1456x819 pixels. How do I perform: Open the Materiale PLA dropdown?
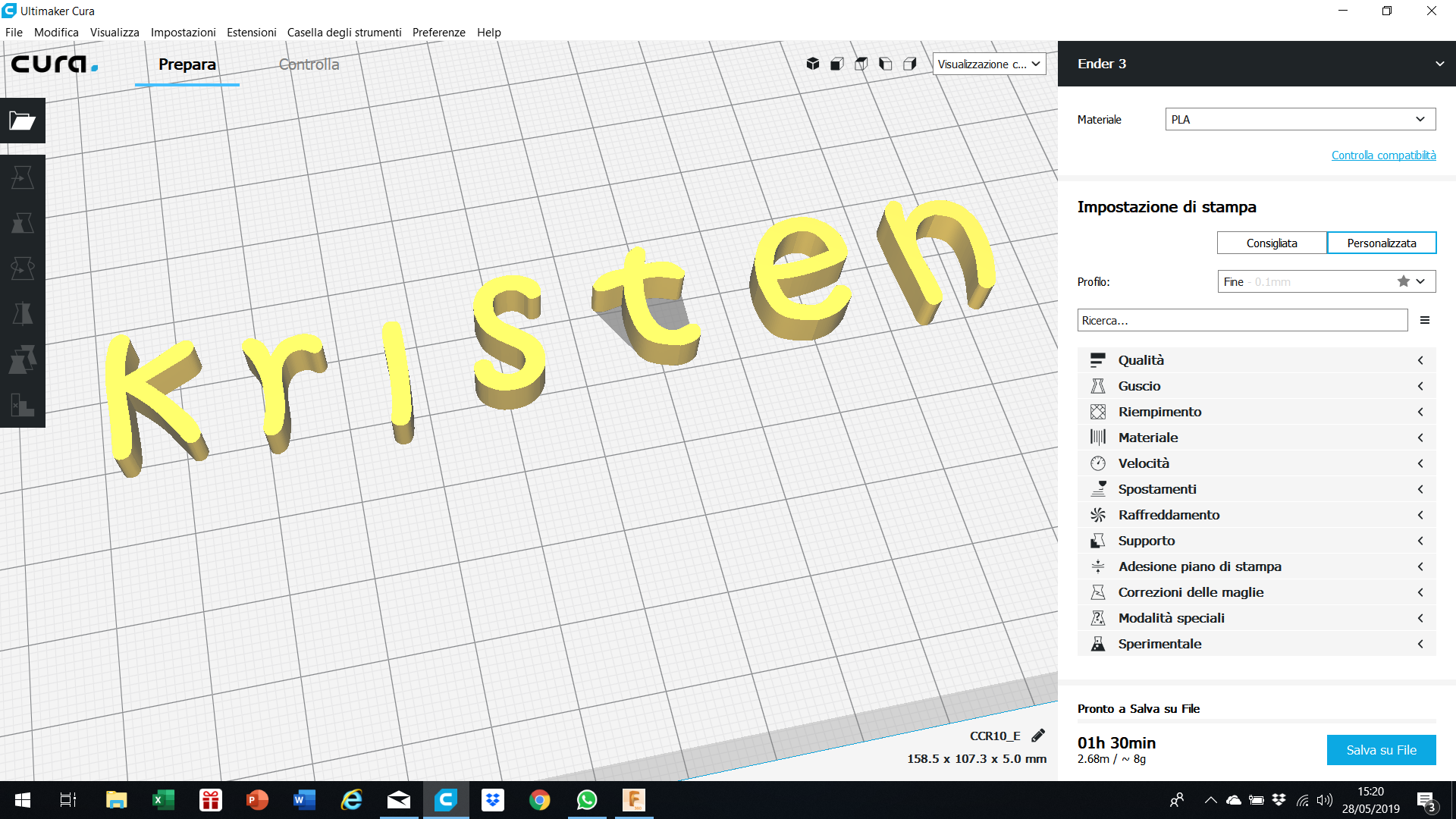(1300, 119)
